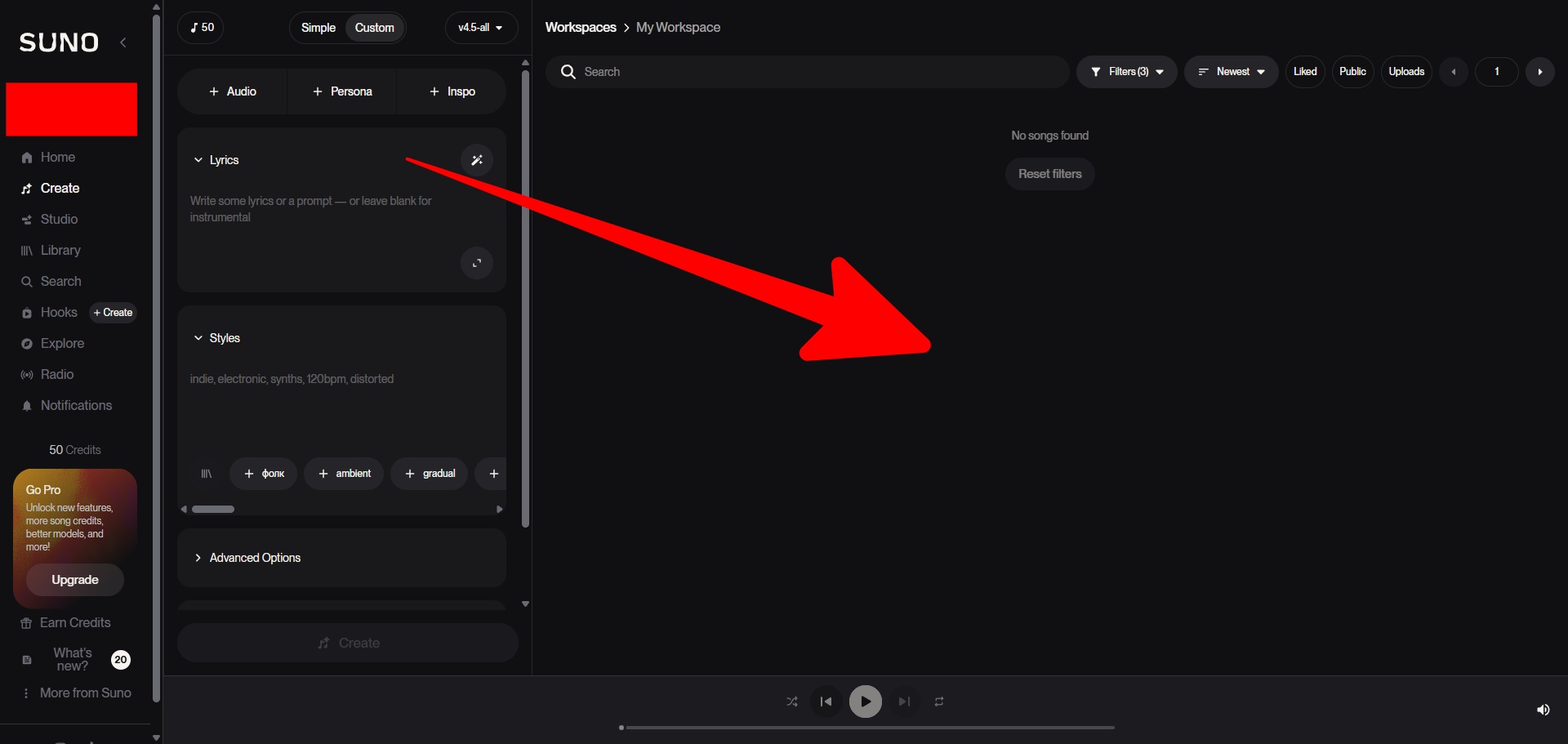This screenshot has width=1568, height=744.
Task: Open the Newest sort dropdown
Action: pyautogui.click(x=1231, y=72)
